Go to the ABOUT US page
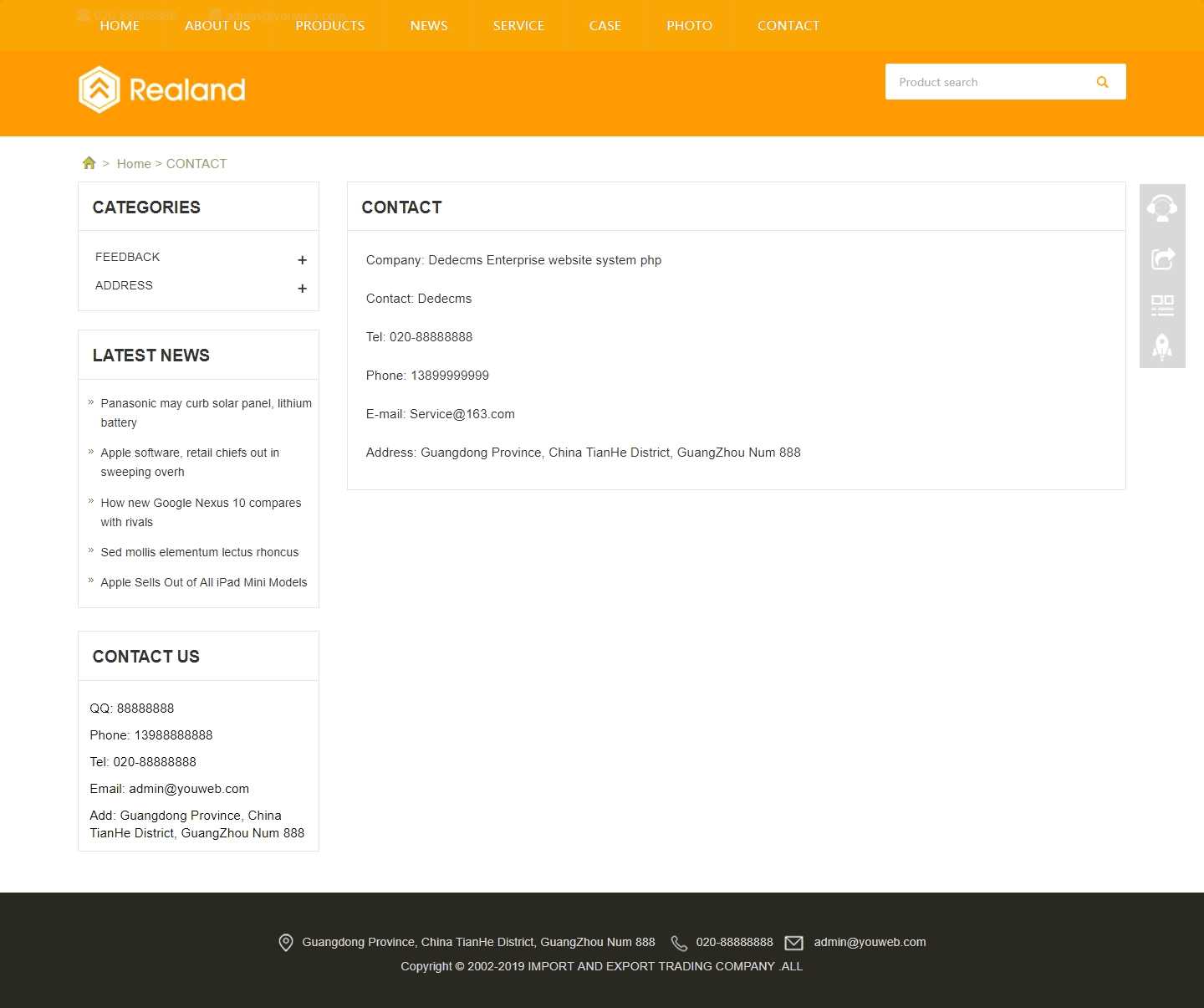 pos(217,26)
